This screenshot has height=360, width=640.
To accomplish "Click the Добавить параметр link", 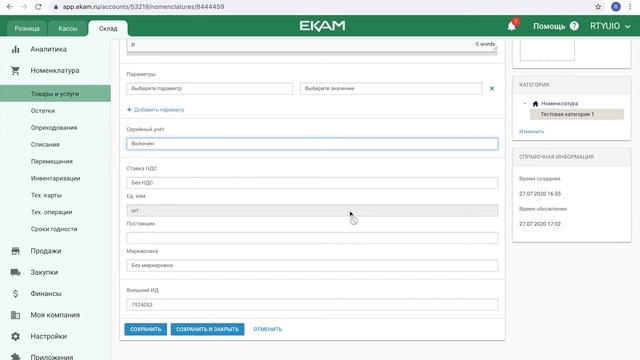I will 156,110.
